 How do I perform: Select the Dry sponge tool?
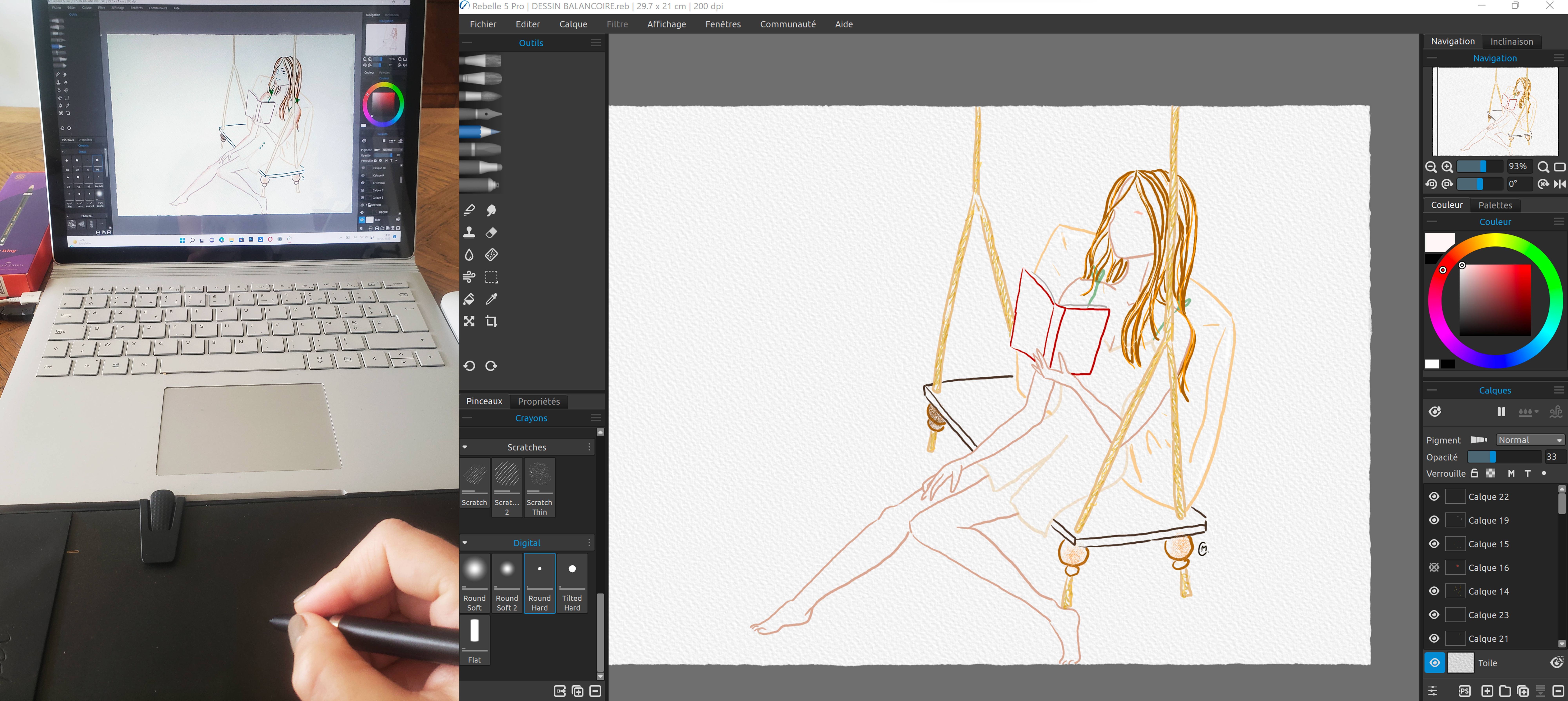click(491, 255)
